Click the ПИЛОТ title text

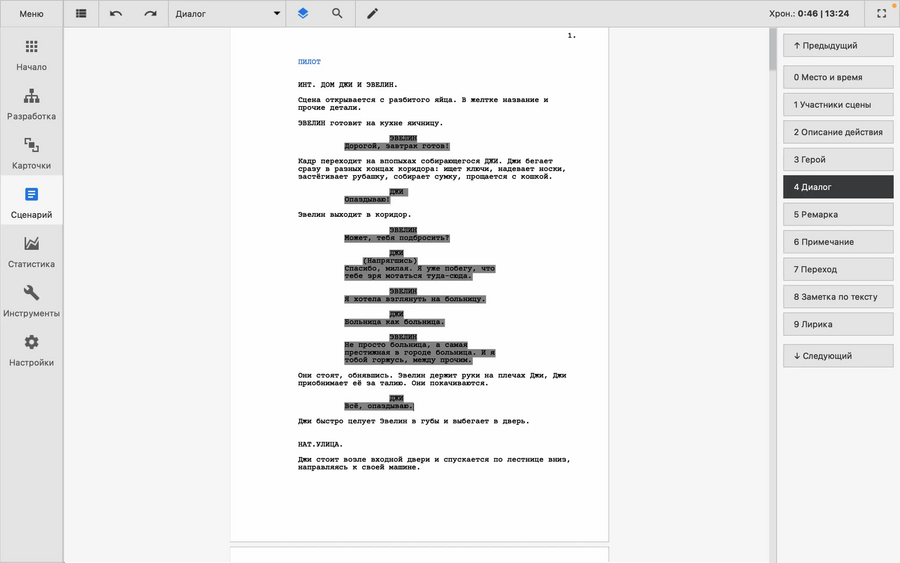point(309,61)
